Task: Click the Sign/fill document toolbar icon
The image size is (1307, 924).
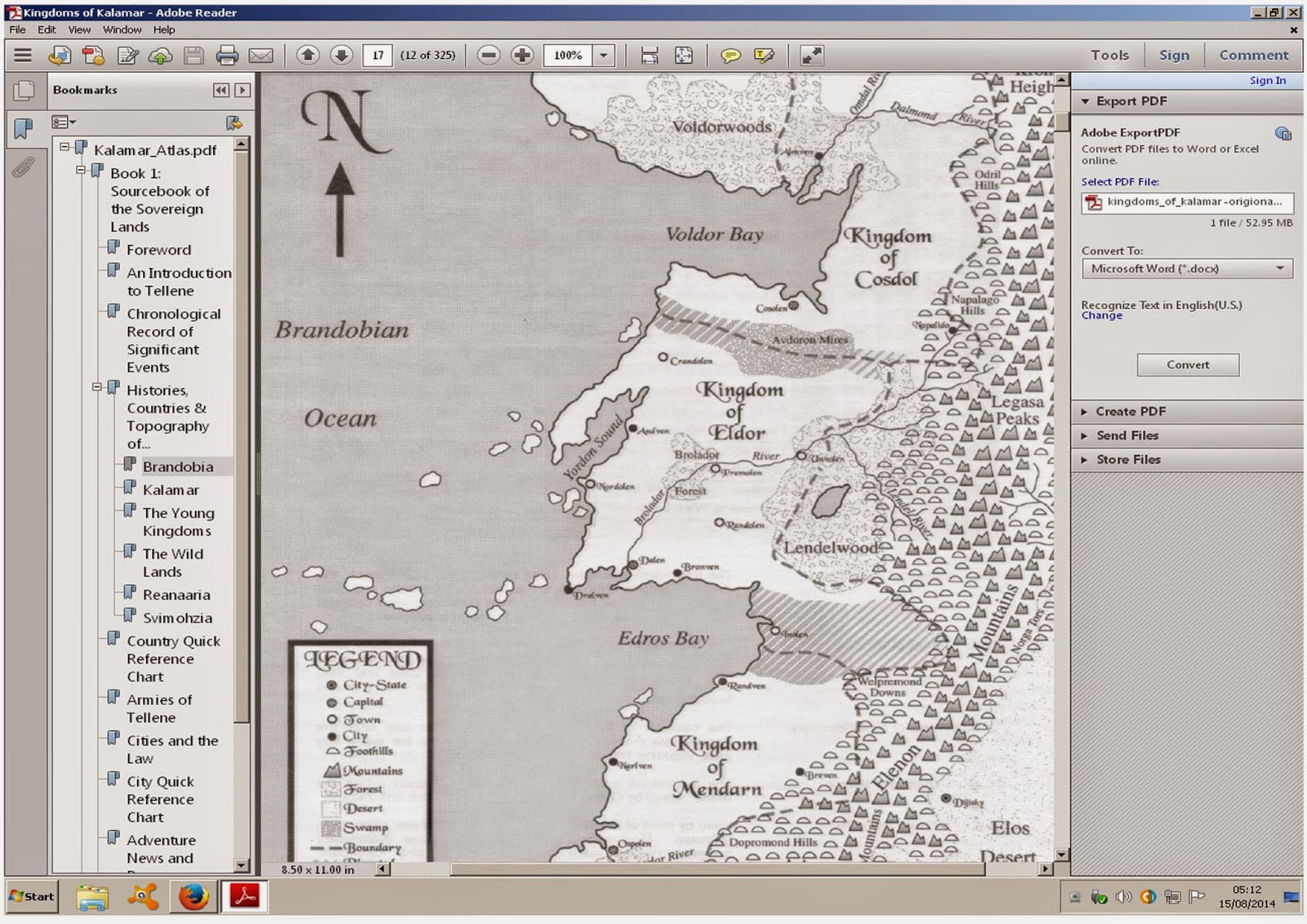Action: coord(127,56)
